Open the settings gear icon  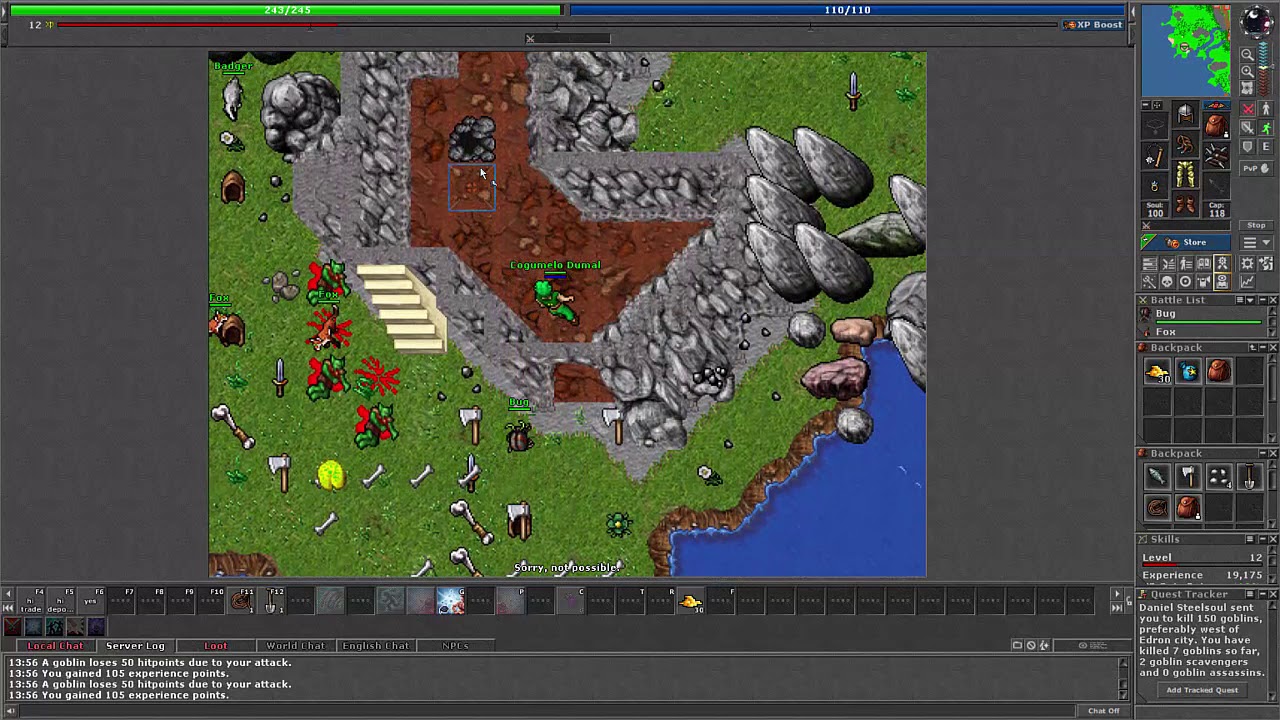[1247, 263]
